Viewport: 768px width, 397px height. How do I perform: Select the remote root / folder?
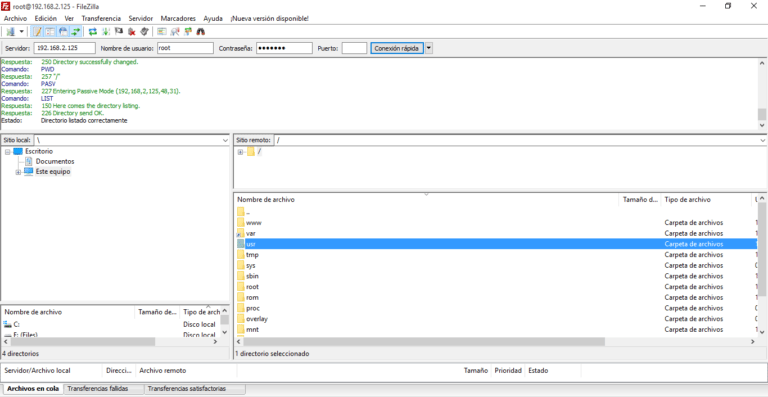point(259,152)
